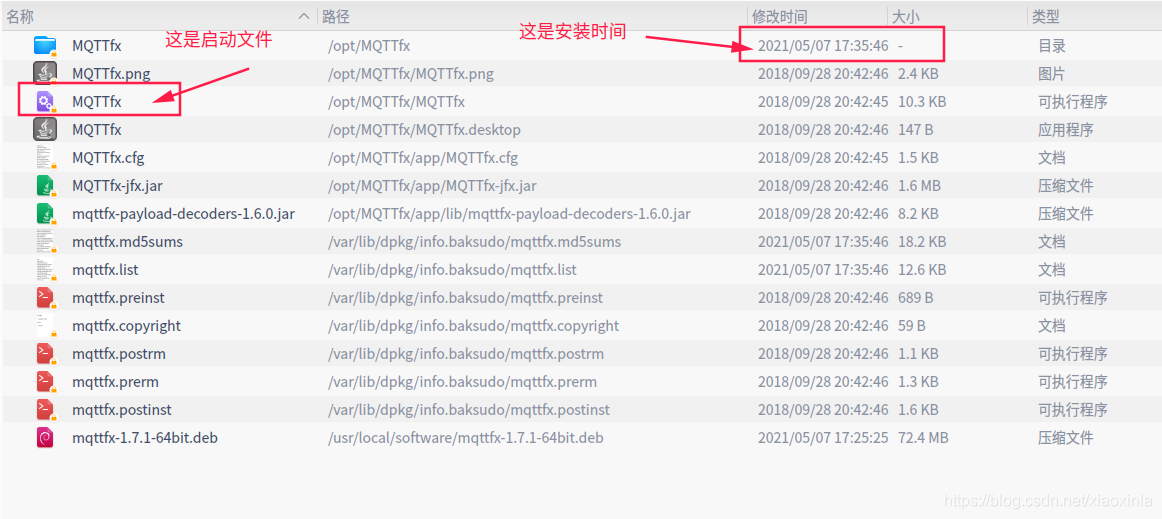1162x519 pixels.
Task: Click the Debian mqttfx-1.7.1-64bit.deb package icon
Action: coord(45,437)
